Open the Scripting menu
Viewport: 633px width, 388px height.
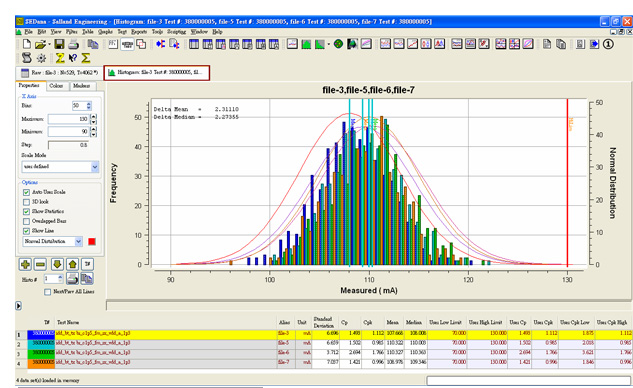coord(176,31)
